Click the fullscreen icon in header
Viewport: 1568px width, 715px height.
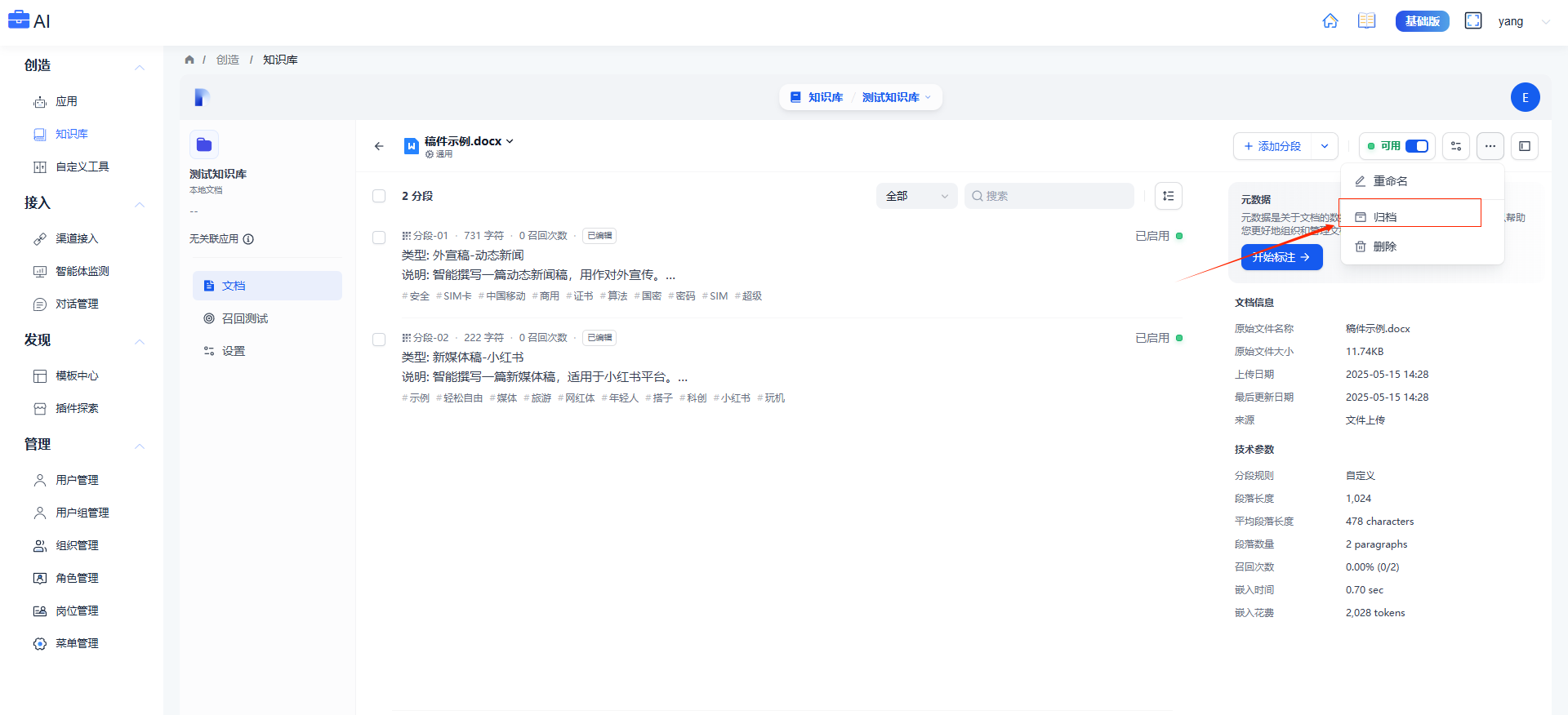[x=1472, y=21]
